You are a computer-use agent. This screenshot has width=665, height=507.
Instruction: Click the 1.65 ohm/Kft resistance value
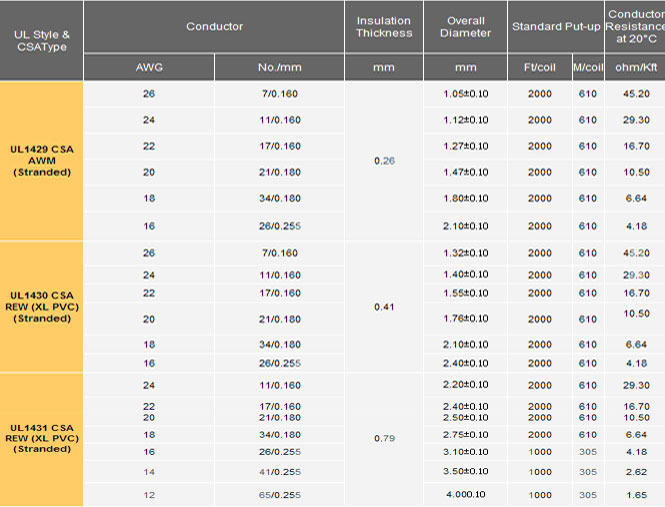636,495
